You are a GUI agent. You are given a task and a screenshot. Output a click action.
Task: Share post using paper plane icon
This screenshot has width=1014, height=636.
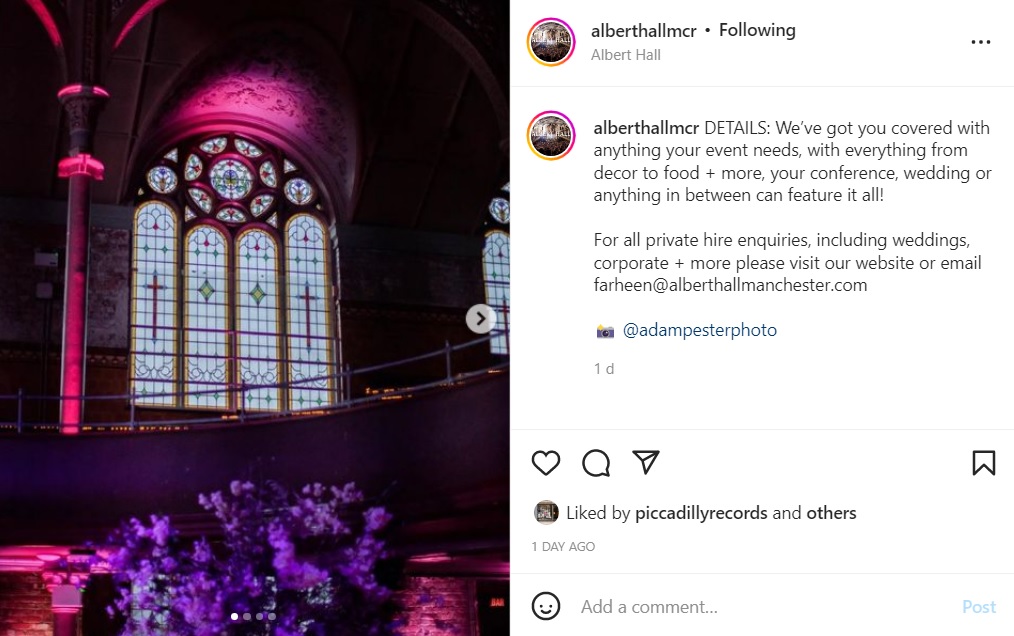point(645,462)
